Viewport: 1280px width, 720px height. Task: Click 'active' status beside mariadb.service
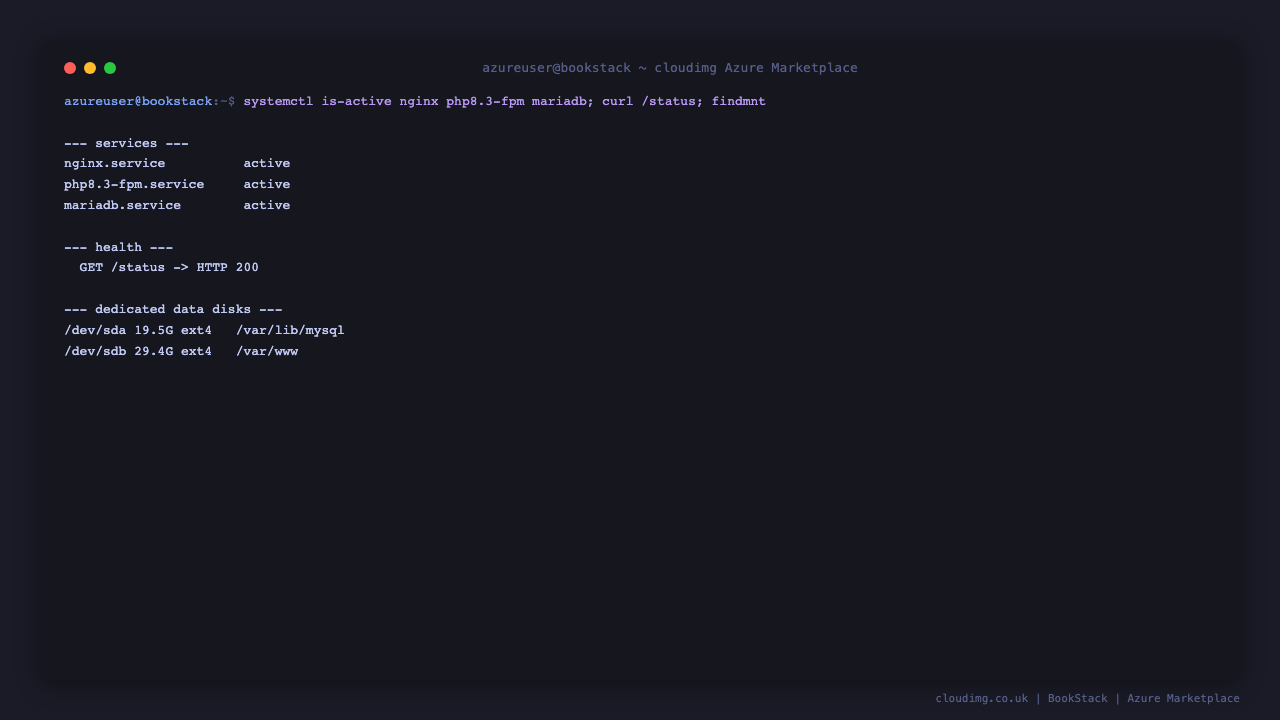click(x=267, y=206)
